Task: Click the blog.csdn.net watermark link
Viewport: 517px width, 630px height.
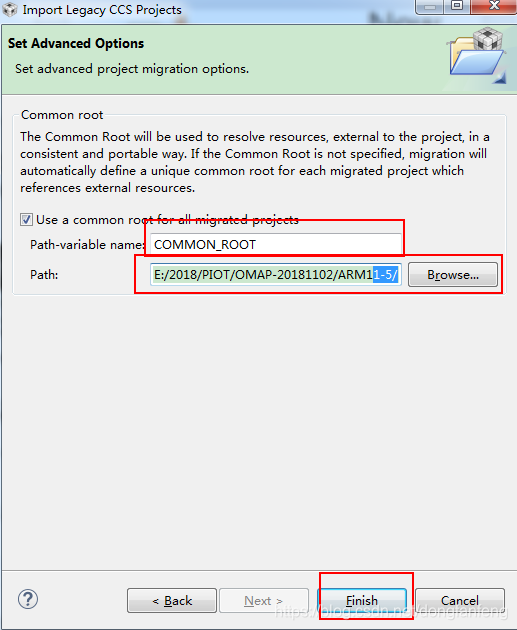Action: (392, 612)
